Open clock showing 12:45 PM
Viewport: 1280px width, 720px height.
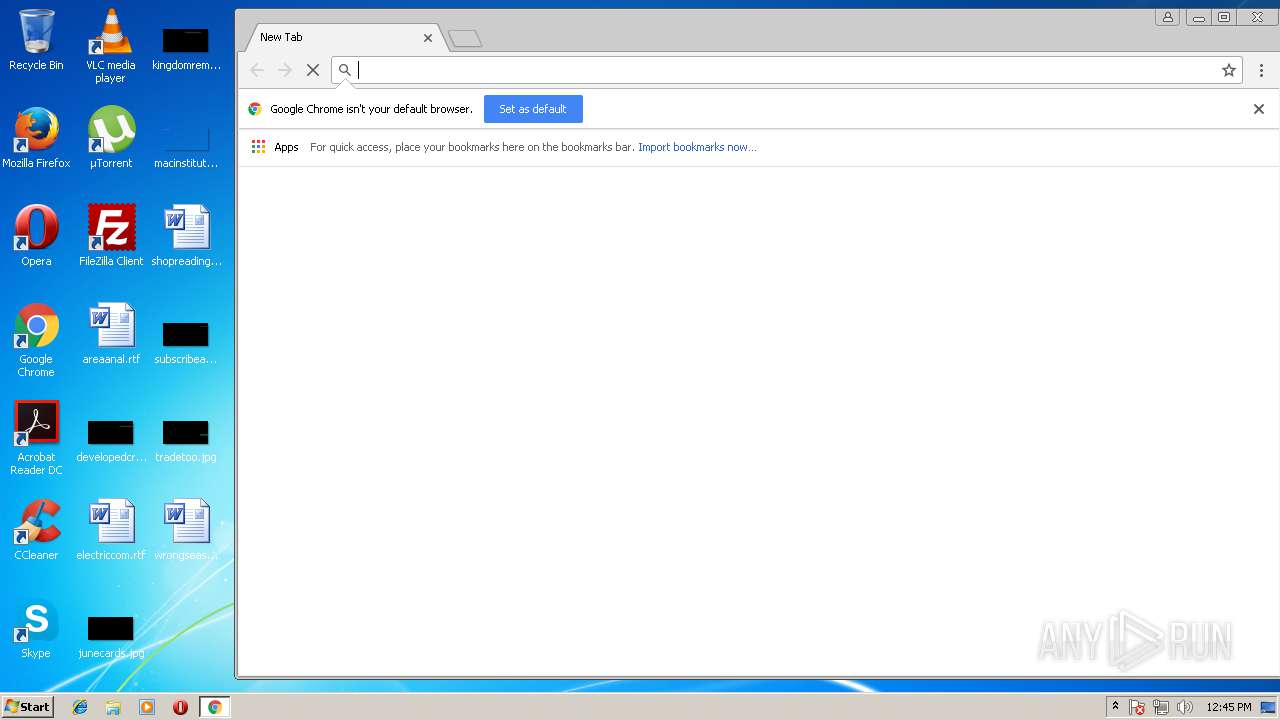click(x=1228, y=707)
